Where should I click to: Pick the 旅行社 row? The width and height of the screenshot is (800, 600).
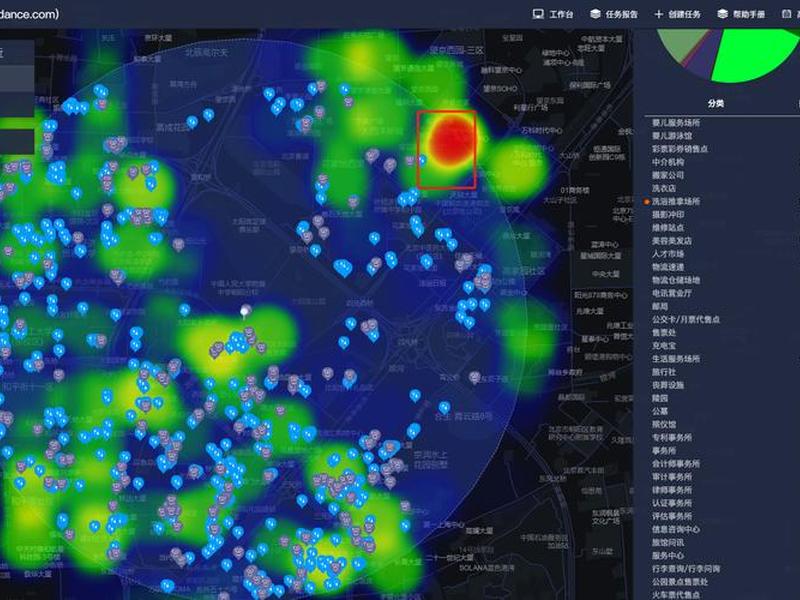[664, 372]
